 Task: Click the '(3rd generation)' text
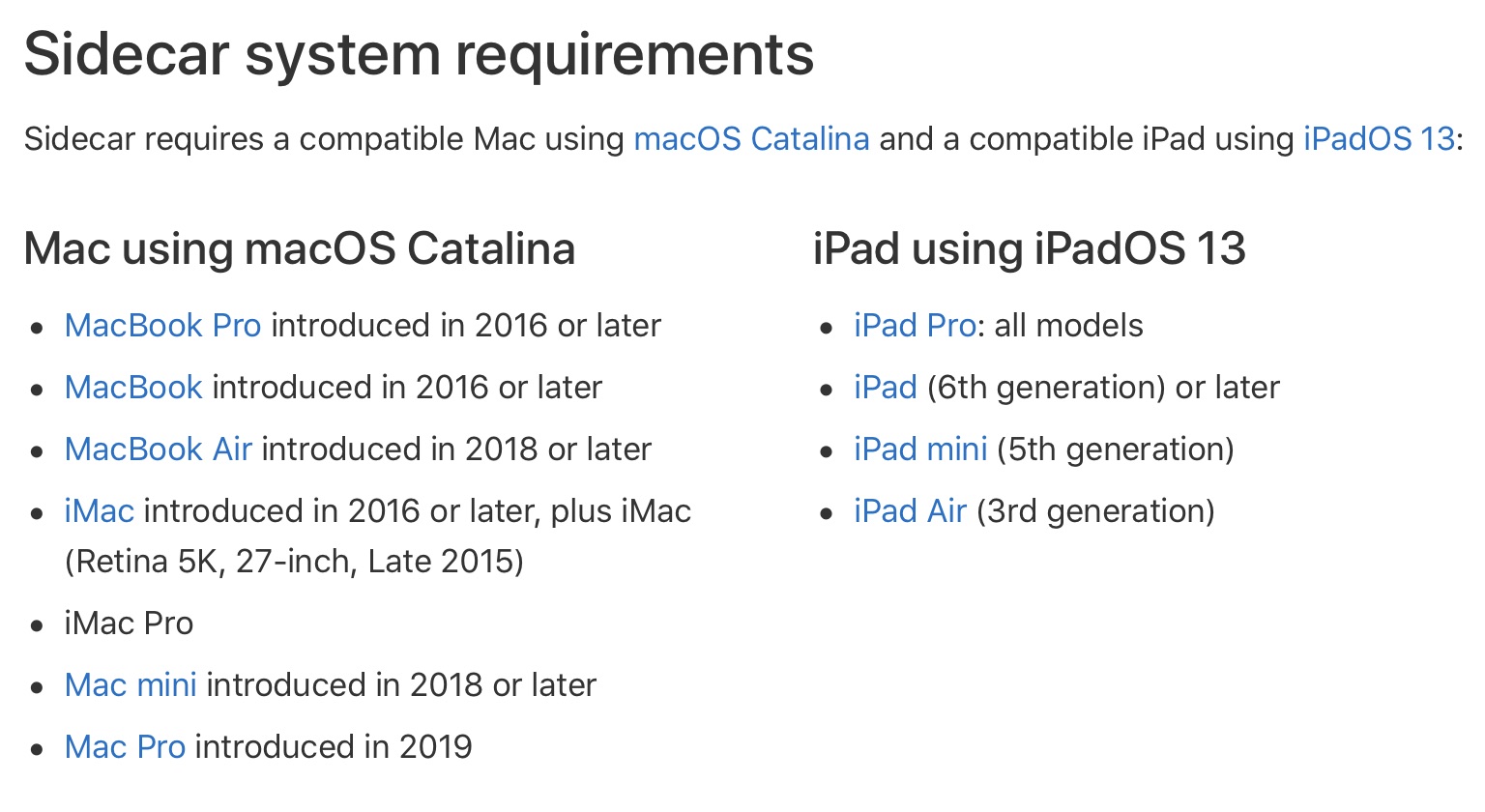pyautogui.click(x=1095, y=511)
